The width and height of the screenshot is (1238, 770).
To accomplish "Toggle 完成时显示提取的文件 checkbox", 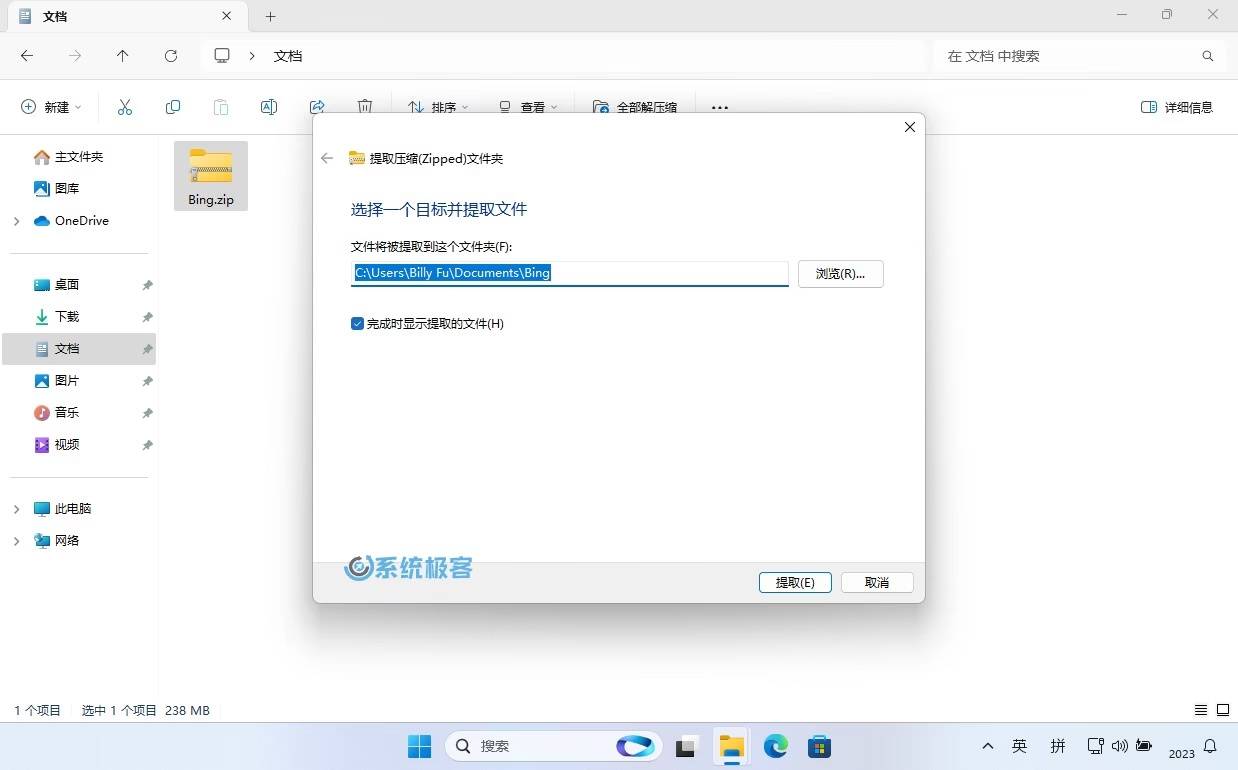I will point(357,323).
